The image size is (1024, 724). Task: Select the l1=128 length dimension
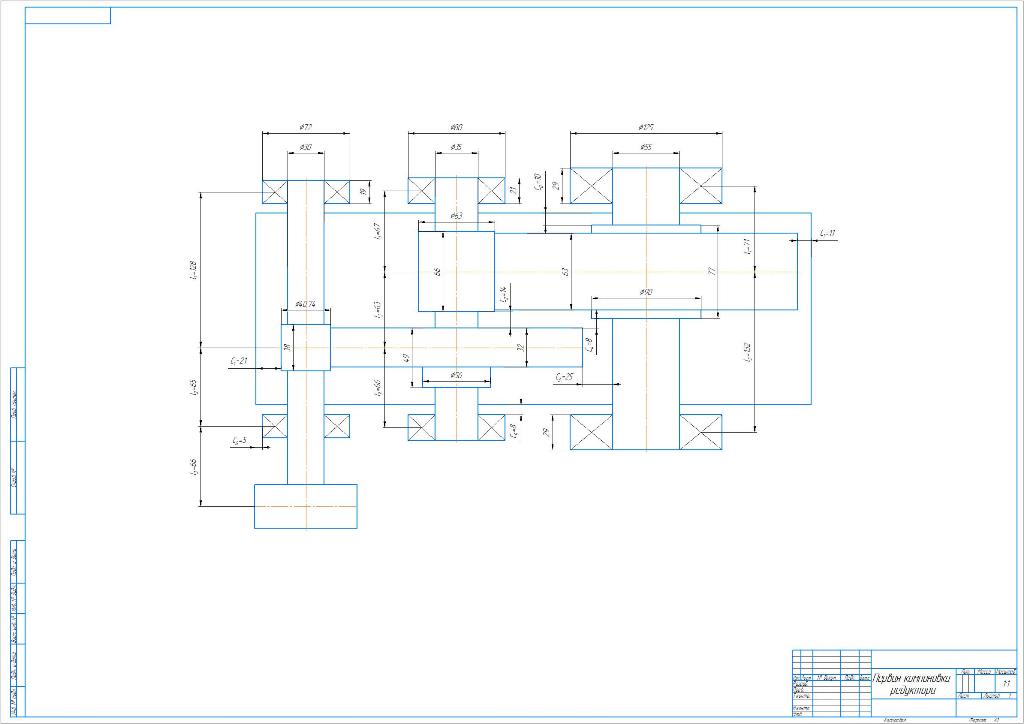tap(193, 270)
